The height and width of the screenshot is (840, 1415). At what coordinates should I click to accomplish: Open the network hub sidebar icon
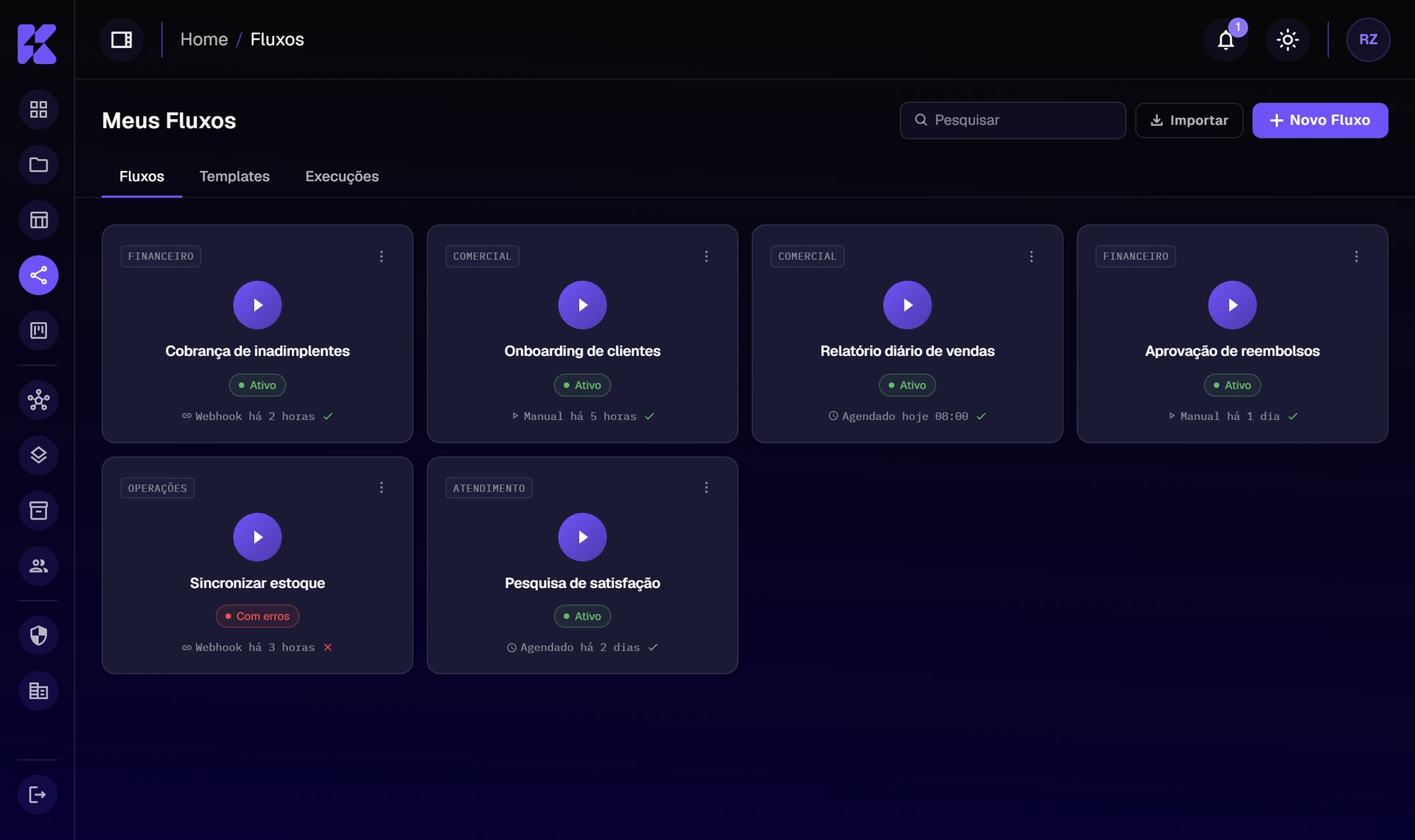click(x=38, y=400)
